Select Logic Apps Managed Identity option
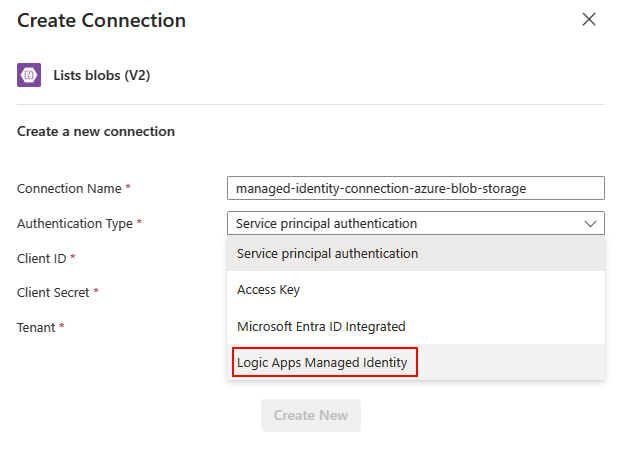The image size is (630, 450). tap(322, 362)
